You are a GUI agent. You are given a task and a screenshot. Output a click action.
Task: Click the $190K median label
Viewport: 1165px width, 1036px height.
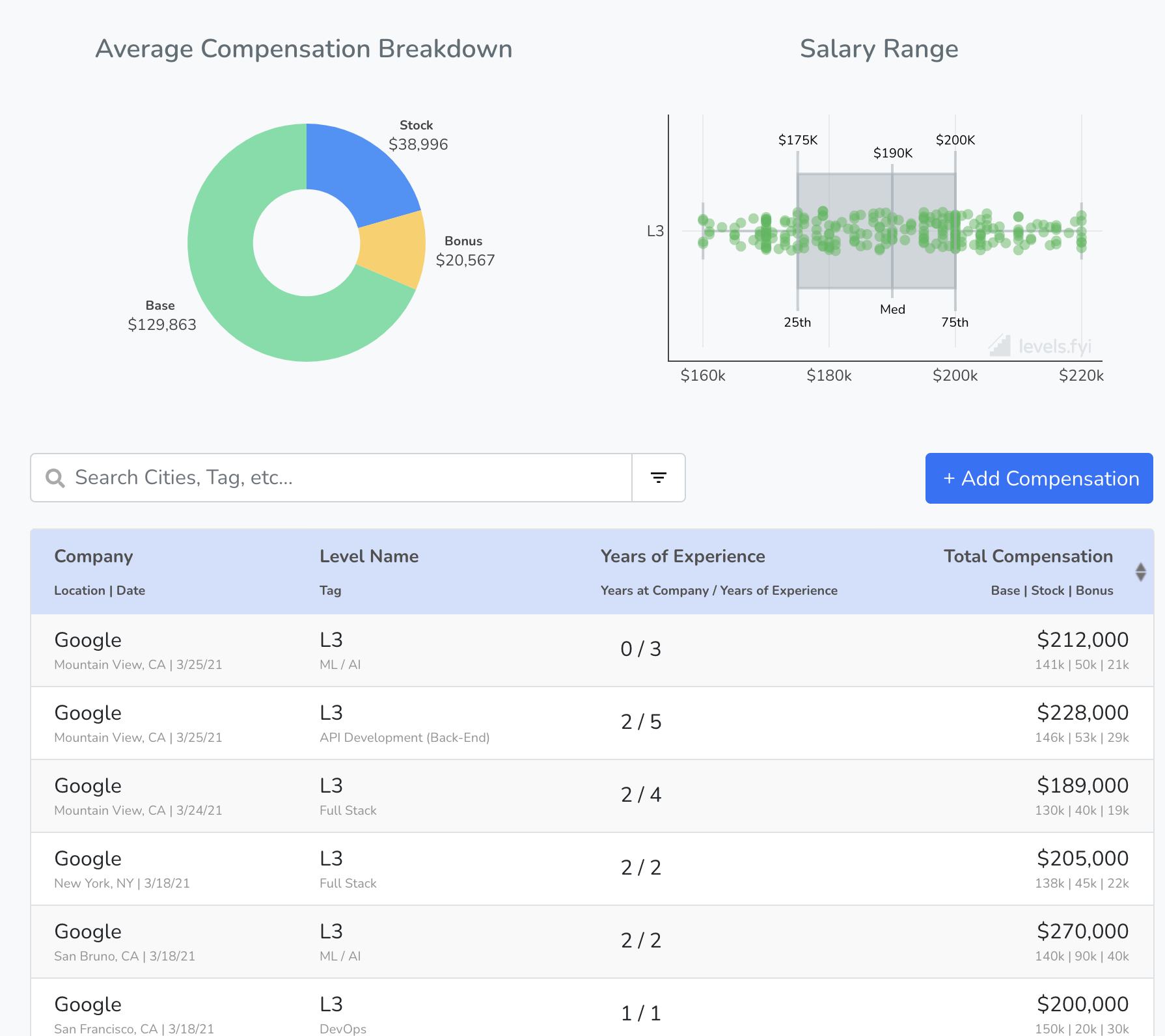[x=892, y=153]
